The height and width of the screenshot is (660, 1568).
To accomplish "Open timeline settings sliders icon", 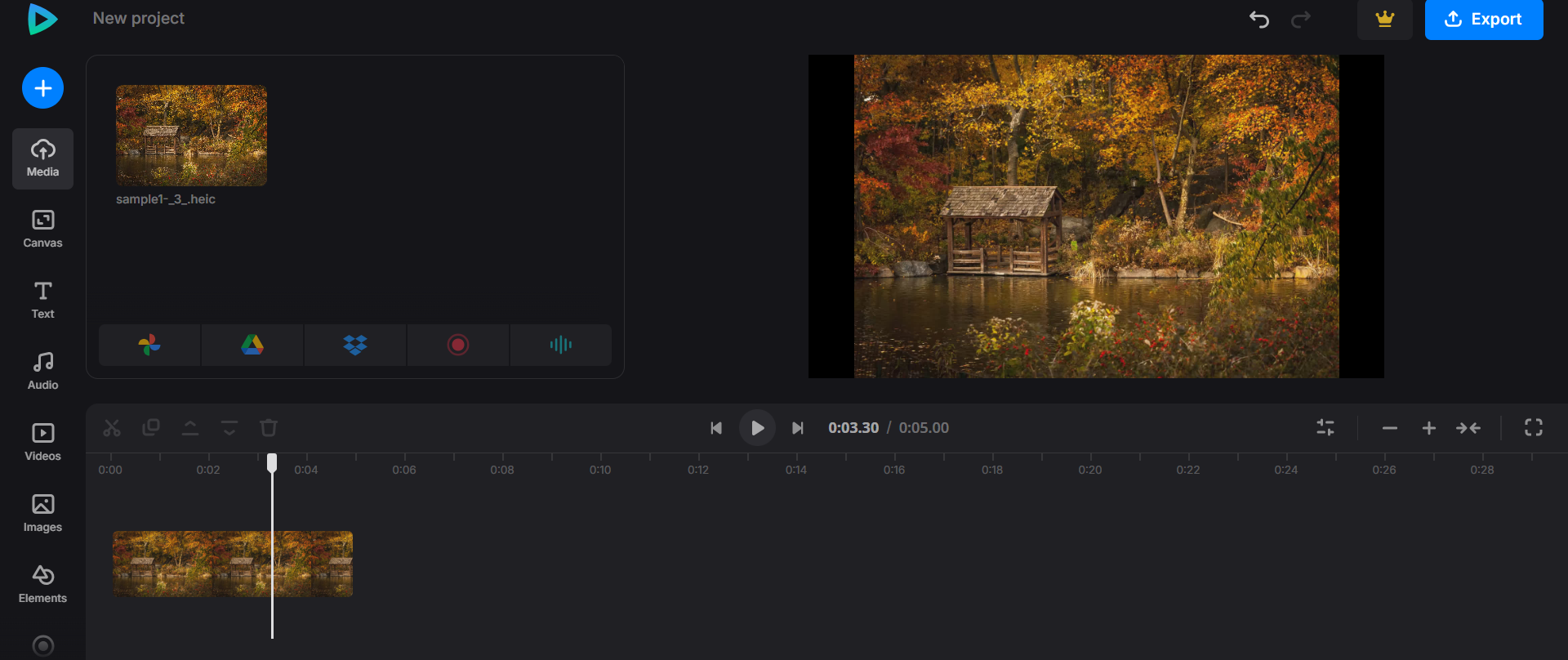I will [1325, 427].
